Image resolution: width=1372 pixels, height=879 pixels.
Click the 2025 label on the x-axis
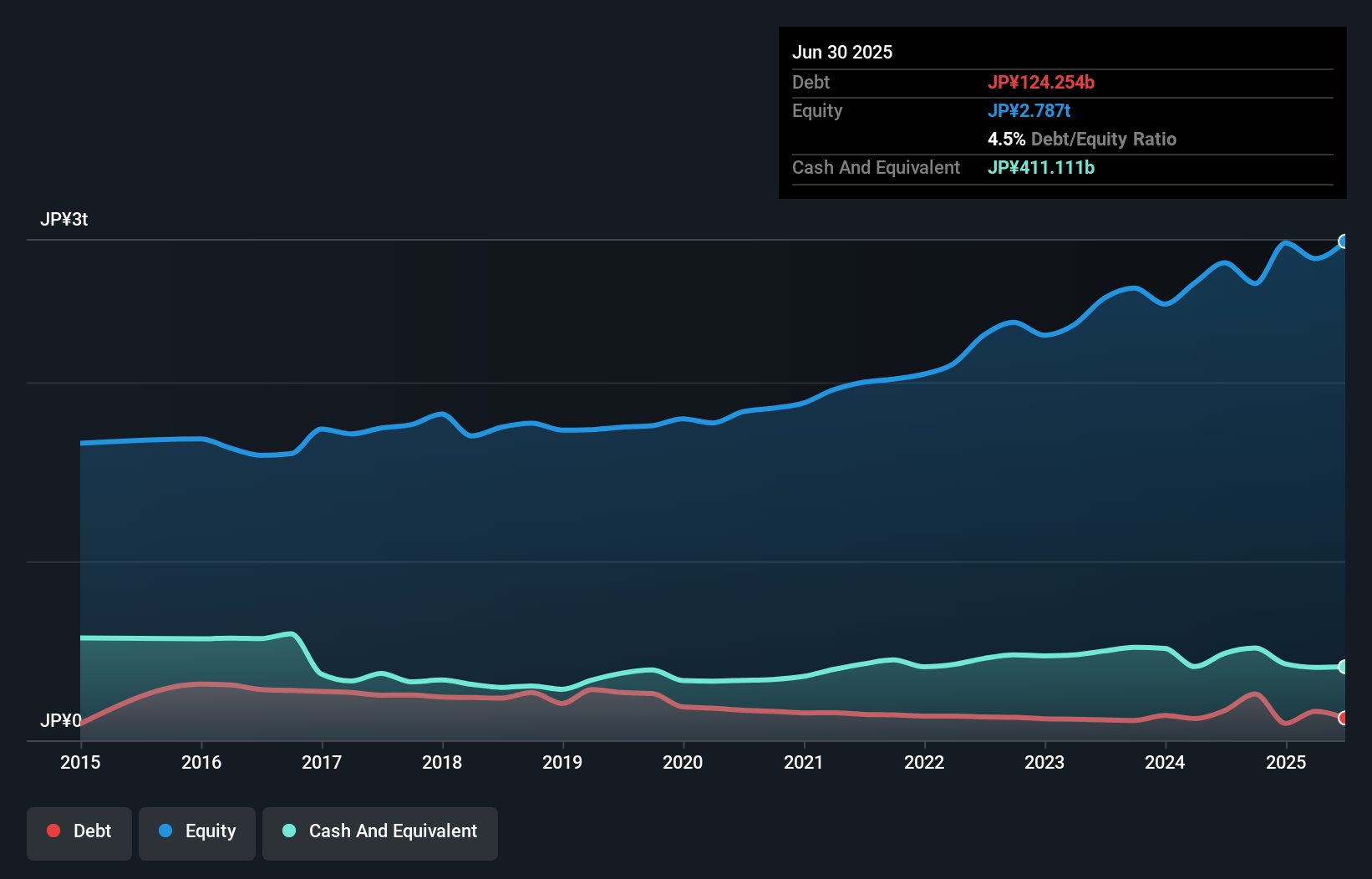(x=1286, y=762)
